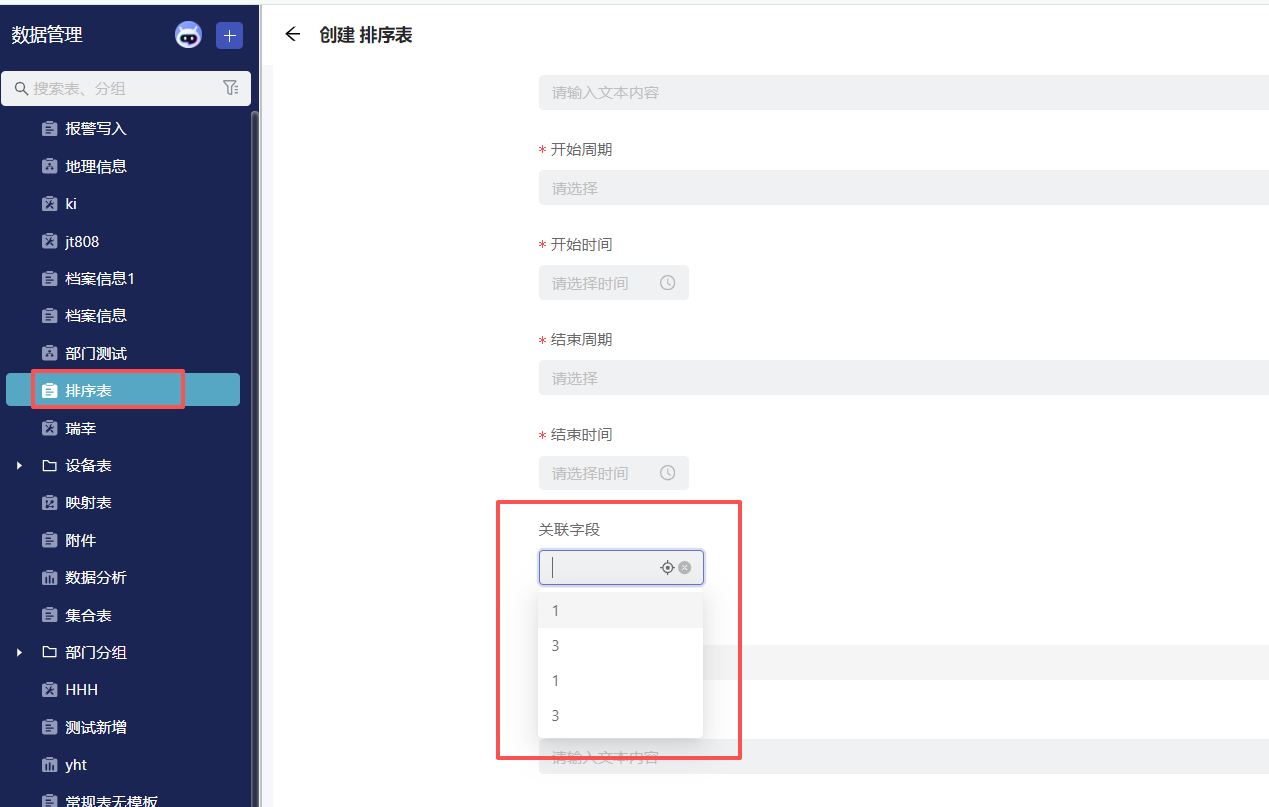Click the clock icon in 结束时间 field

coord(668,473)
